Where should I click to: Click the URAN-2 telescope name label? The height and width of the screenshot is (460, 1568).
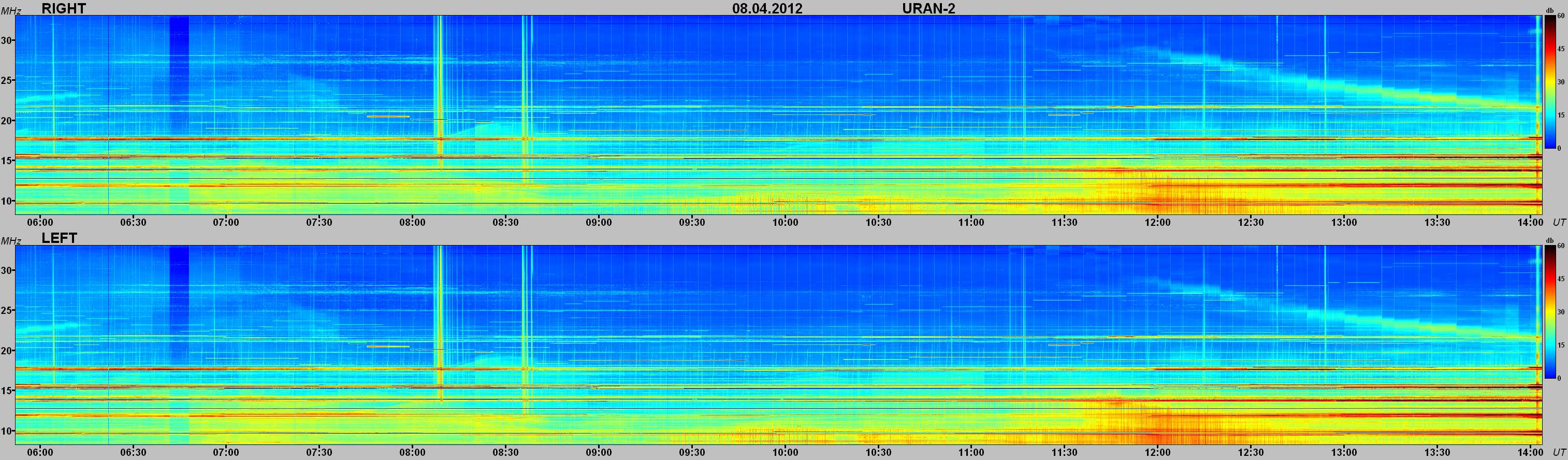[x=928, y=8]
